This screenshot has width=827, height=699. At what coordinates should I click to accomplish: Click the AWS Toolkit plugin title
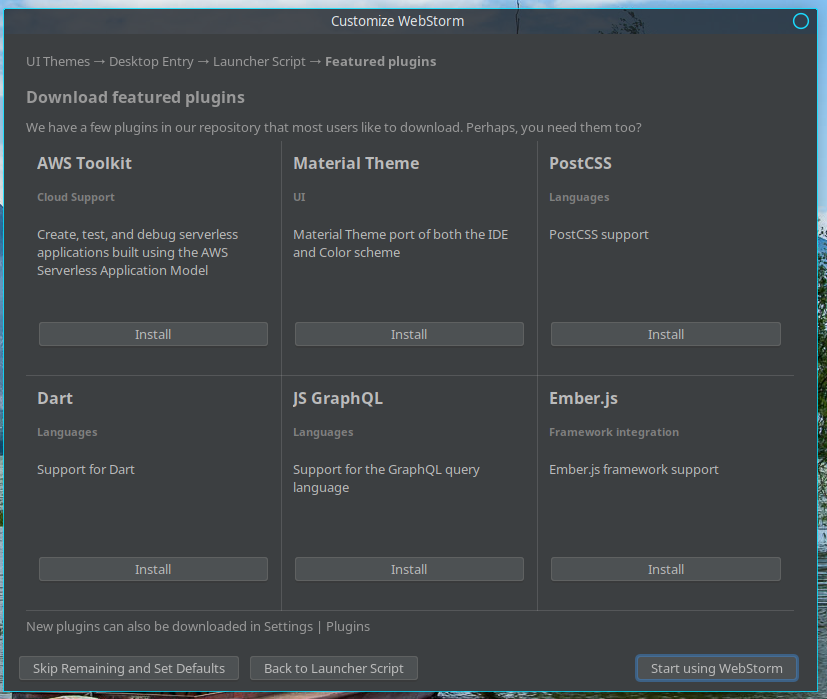[x=84, y=164]
